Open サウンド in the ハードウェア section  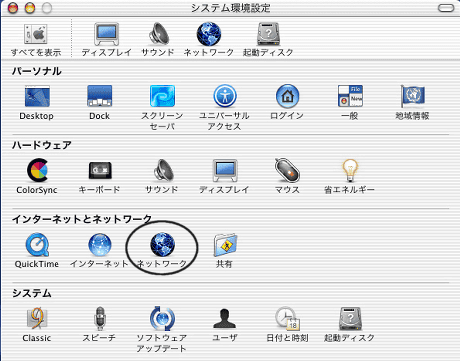pos(164,170)
